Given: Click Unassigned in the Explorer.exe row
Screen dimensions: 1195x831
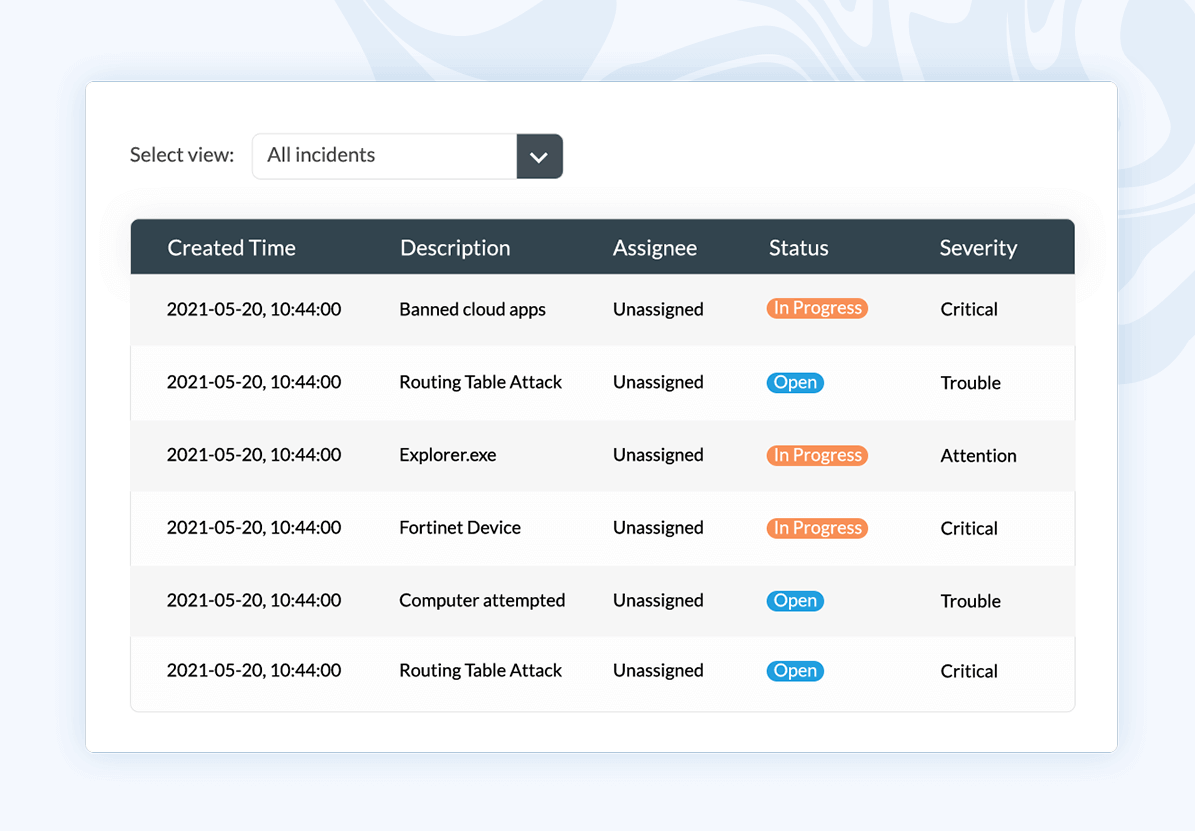Looking at the screenshot, I should tap(658, 455).
